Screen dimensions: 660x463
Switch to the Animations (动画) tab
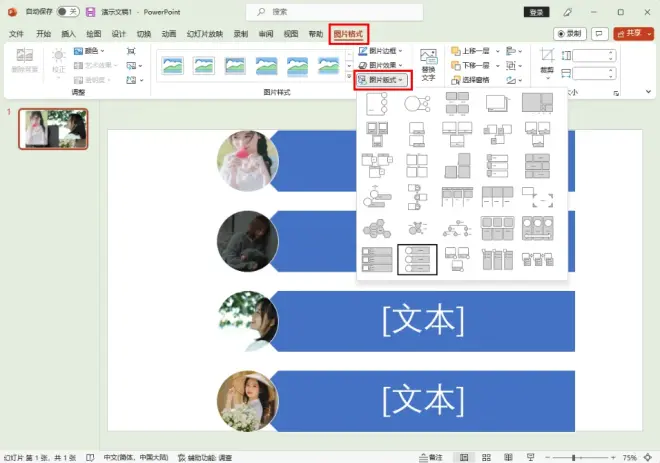point(169,34)
